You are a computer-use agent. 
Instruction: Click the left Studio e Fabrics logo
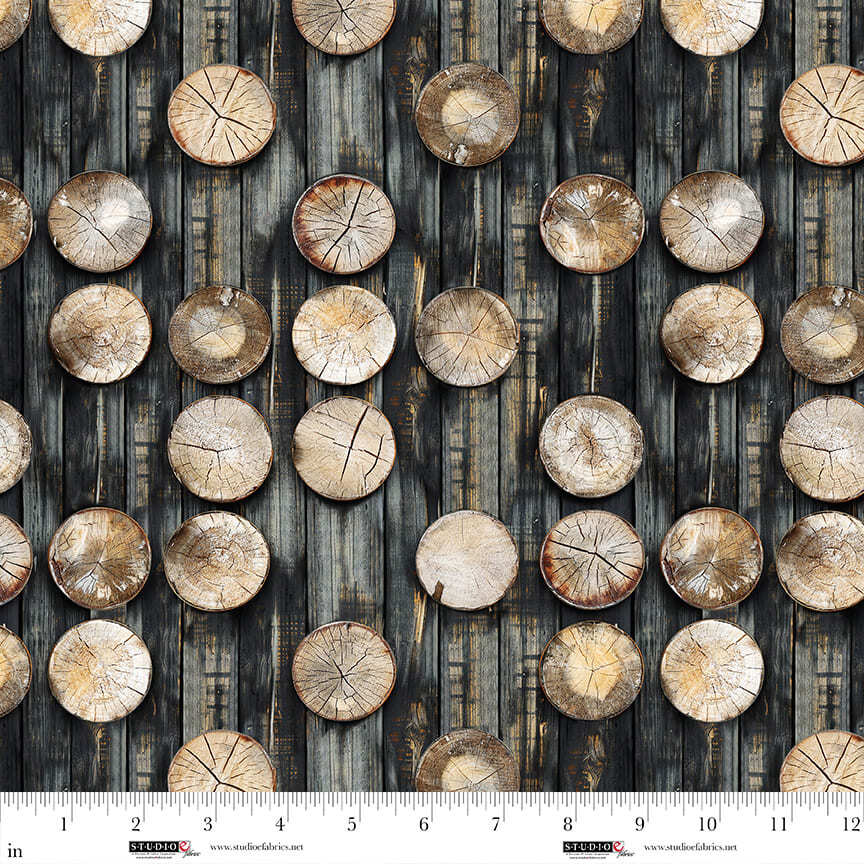tap(164, 848)
